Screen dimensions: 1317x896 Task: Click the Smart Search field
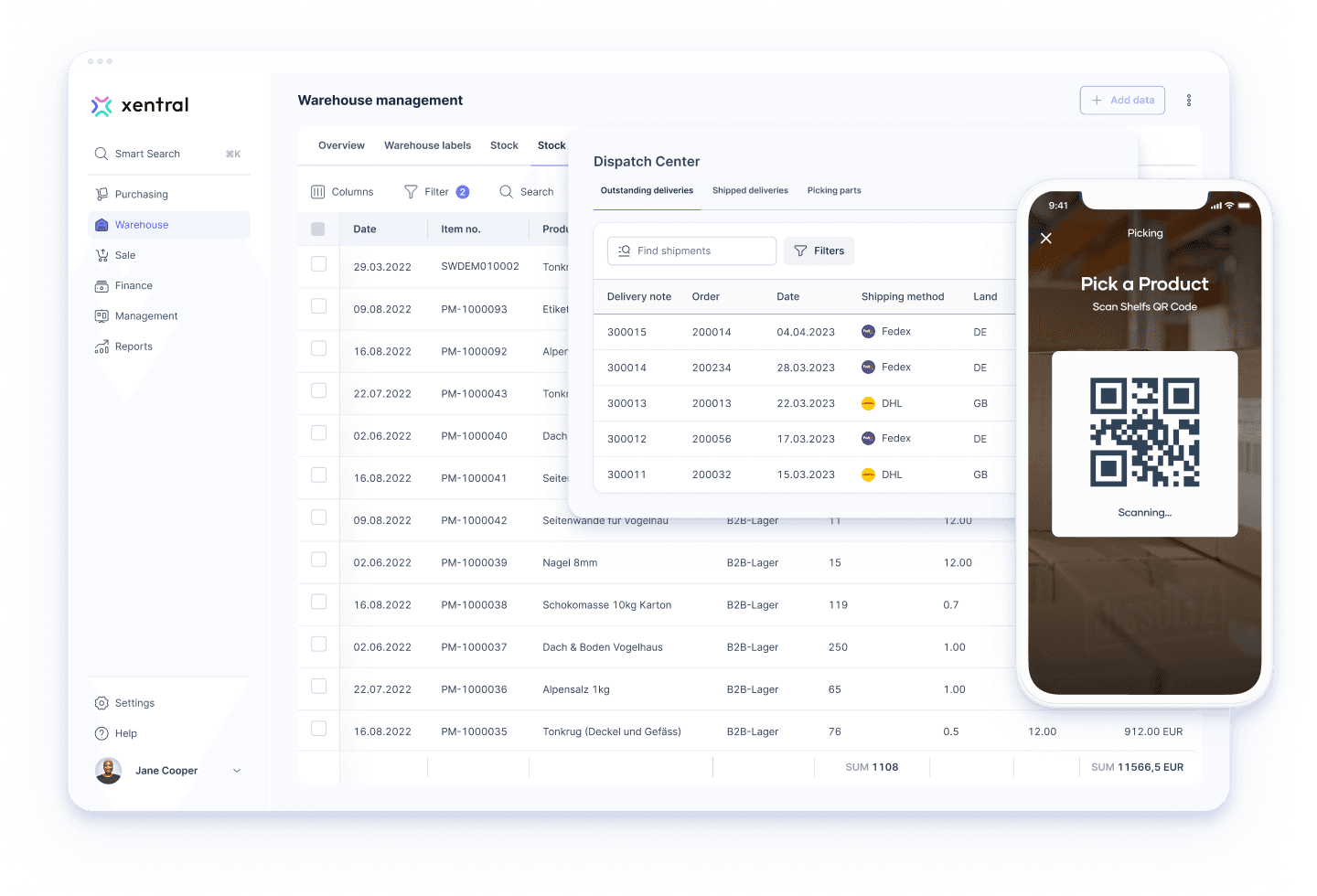169,154
